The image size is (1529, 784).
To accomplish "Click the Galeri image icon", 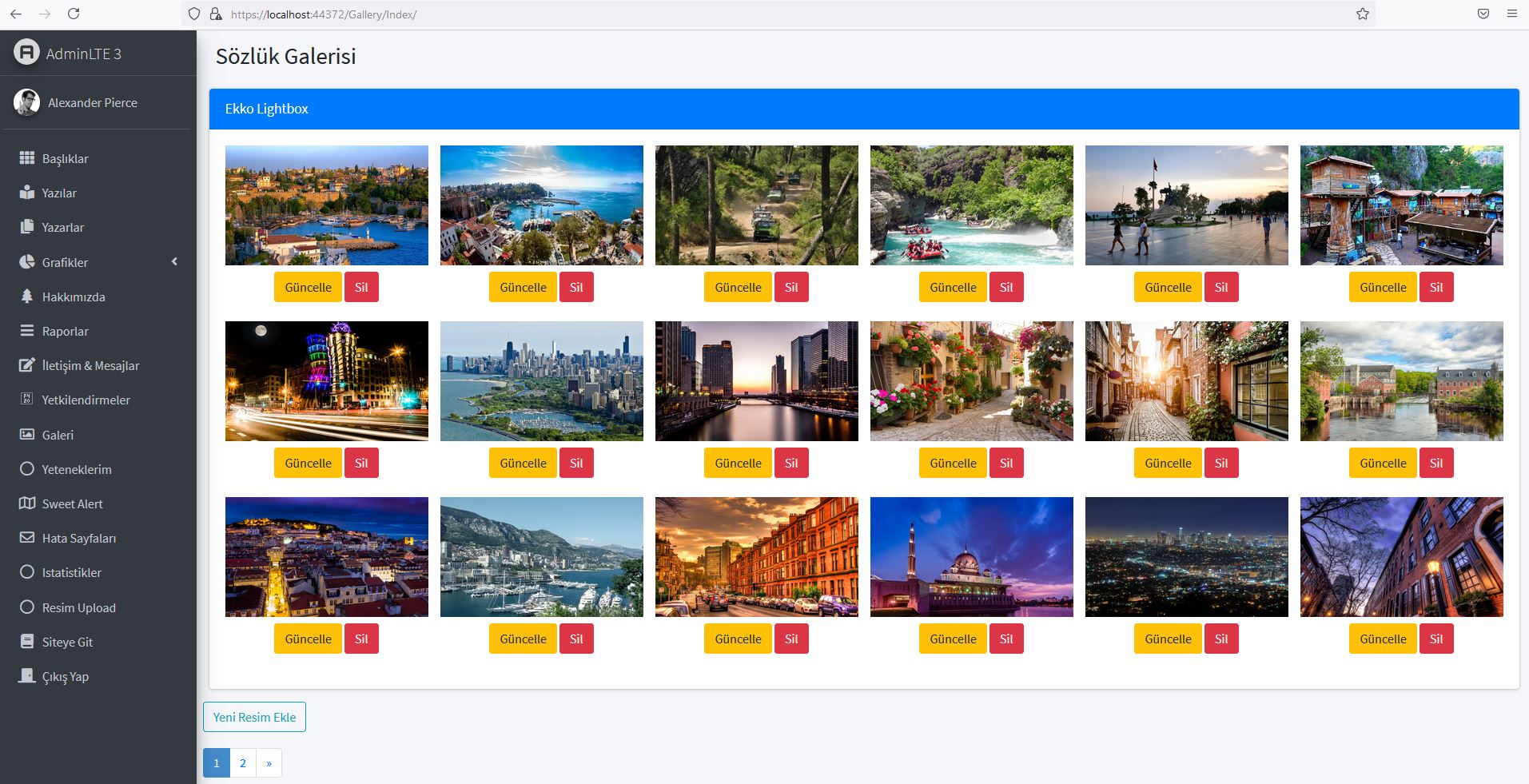I will click(27, 435).
